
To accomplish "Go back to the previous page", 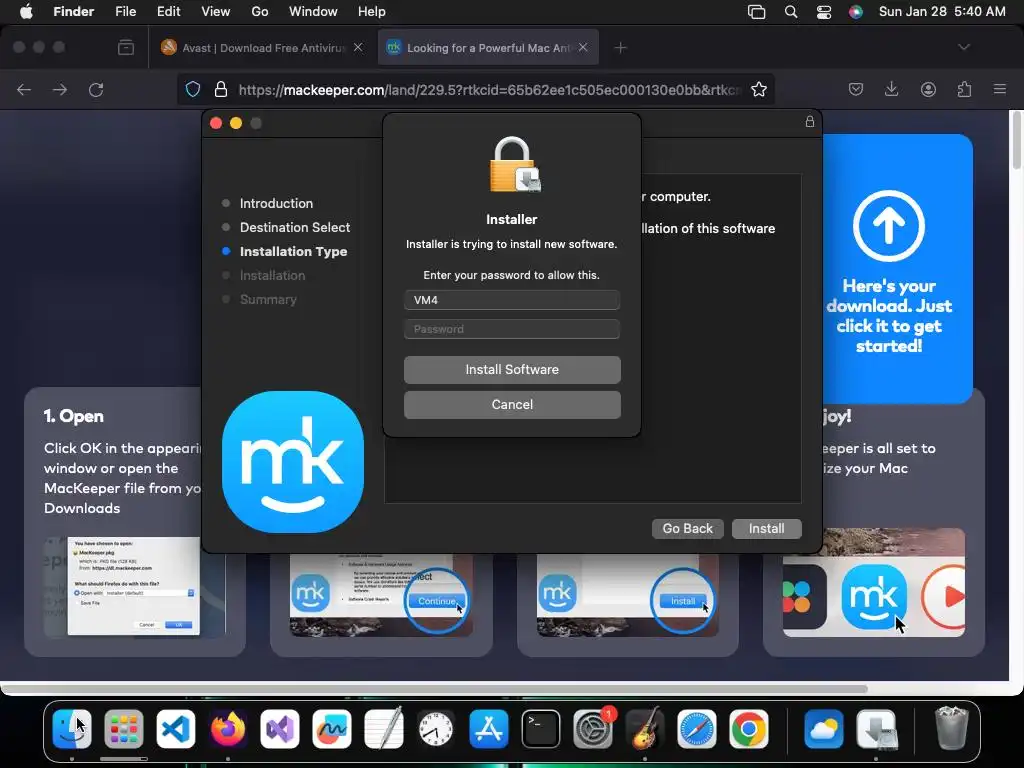I will coord(24,89).
